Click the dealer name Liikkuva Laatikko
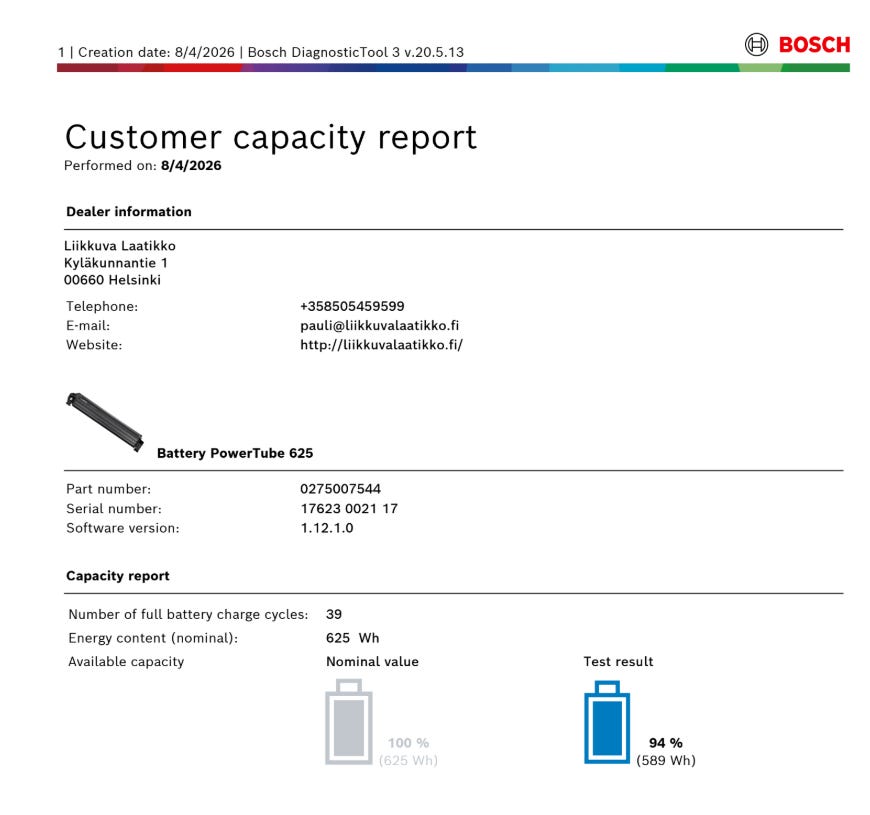The image size is (870, 815). (x=120, y=246)
